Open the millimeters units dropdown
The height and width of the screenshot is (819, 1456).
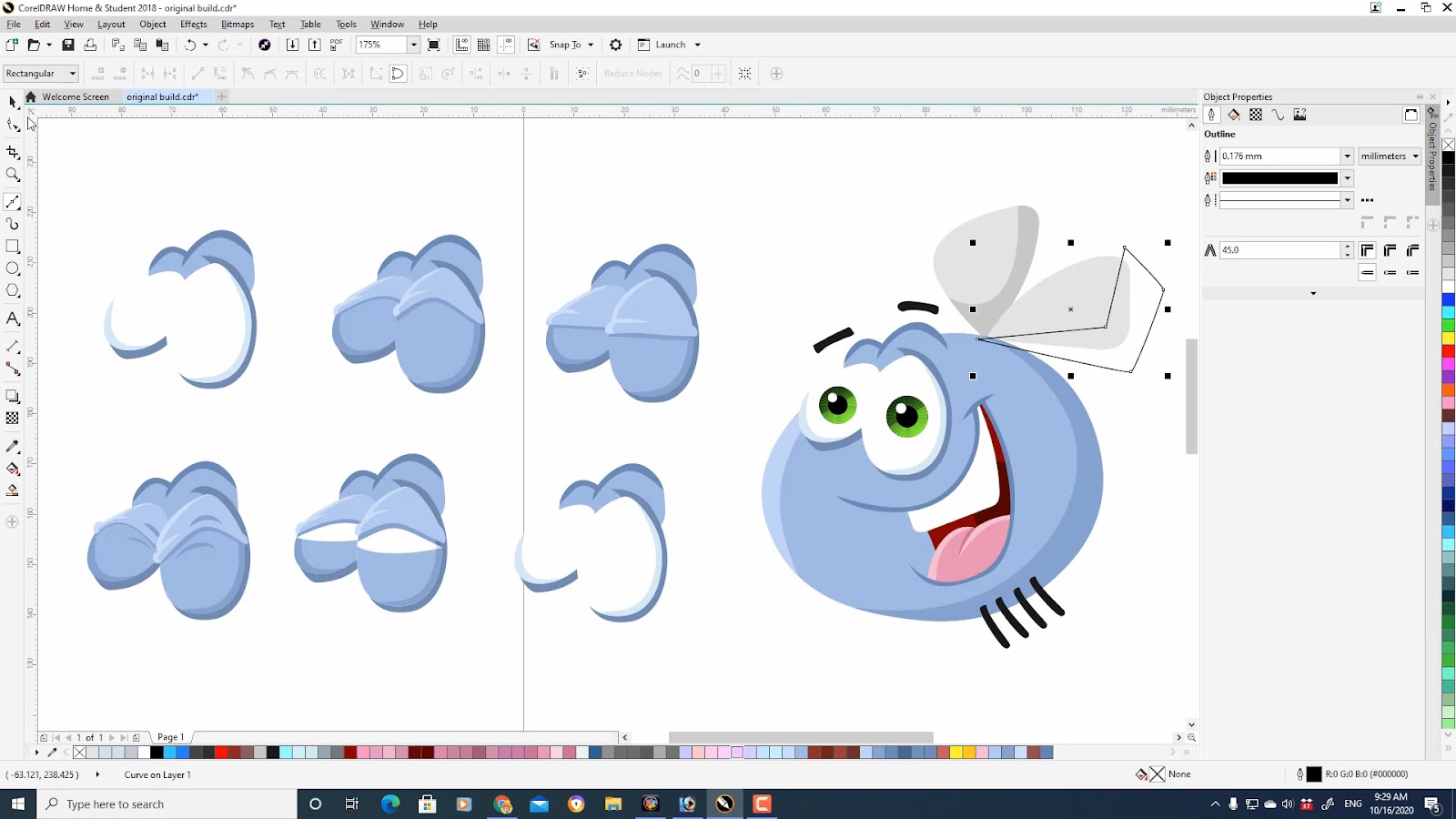click(1390, 157)
